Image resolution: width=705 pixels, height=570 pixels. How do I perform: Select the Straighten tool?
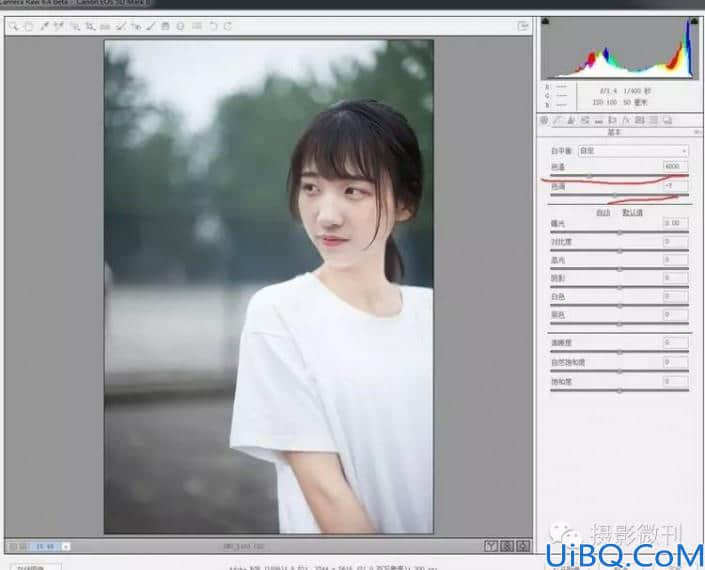pos(105,27)
